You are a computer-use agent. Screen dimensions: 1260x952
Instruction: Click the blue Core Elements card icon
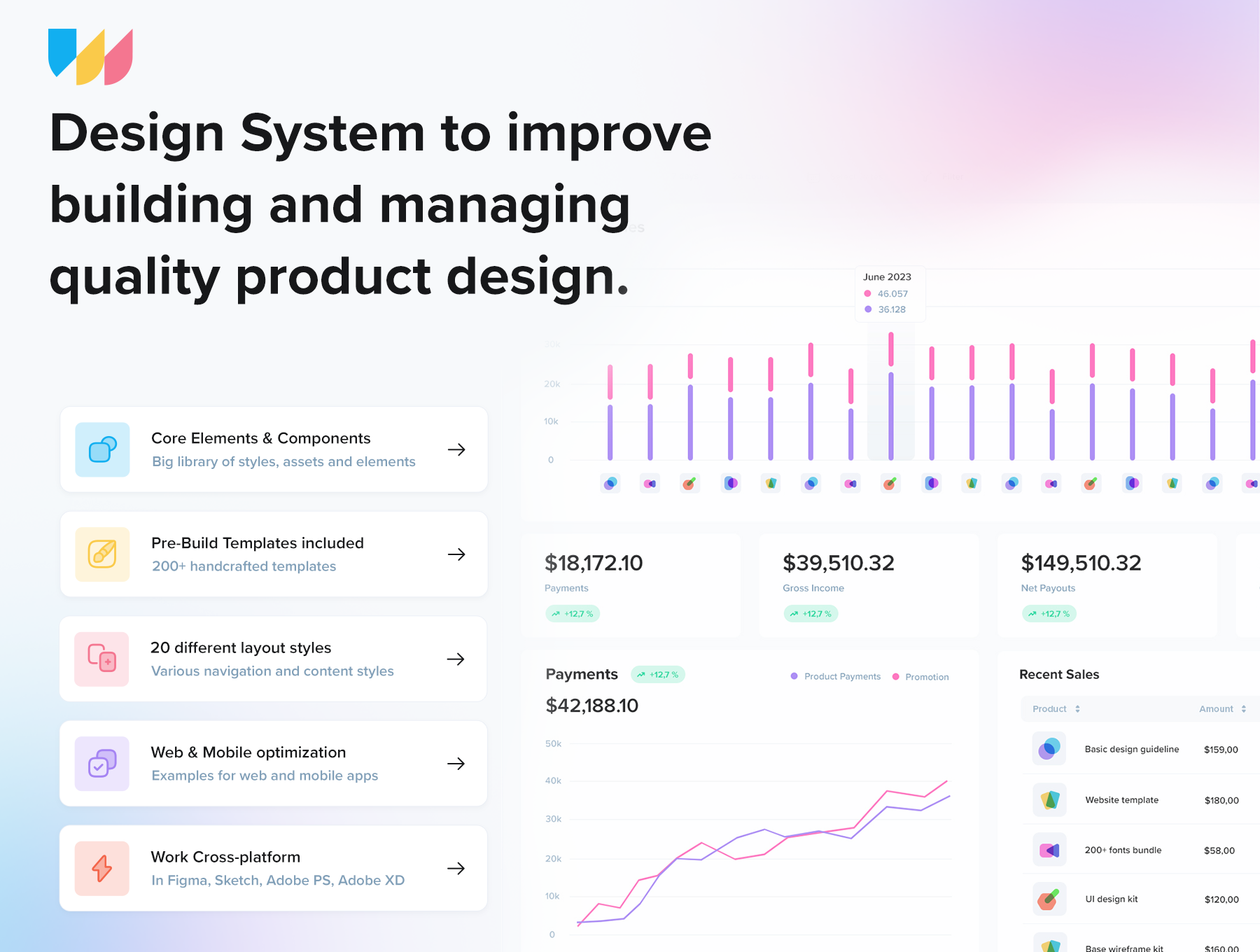102,449
